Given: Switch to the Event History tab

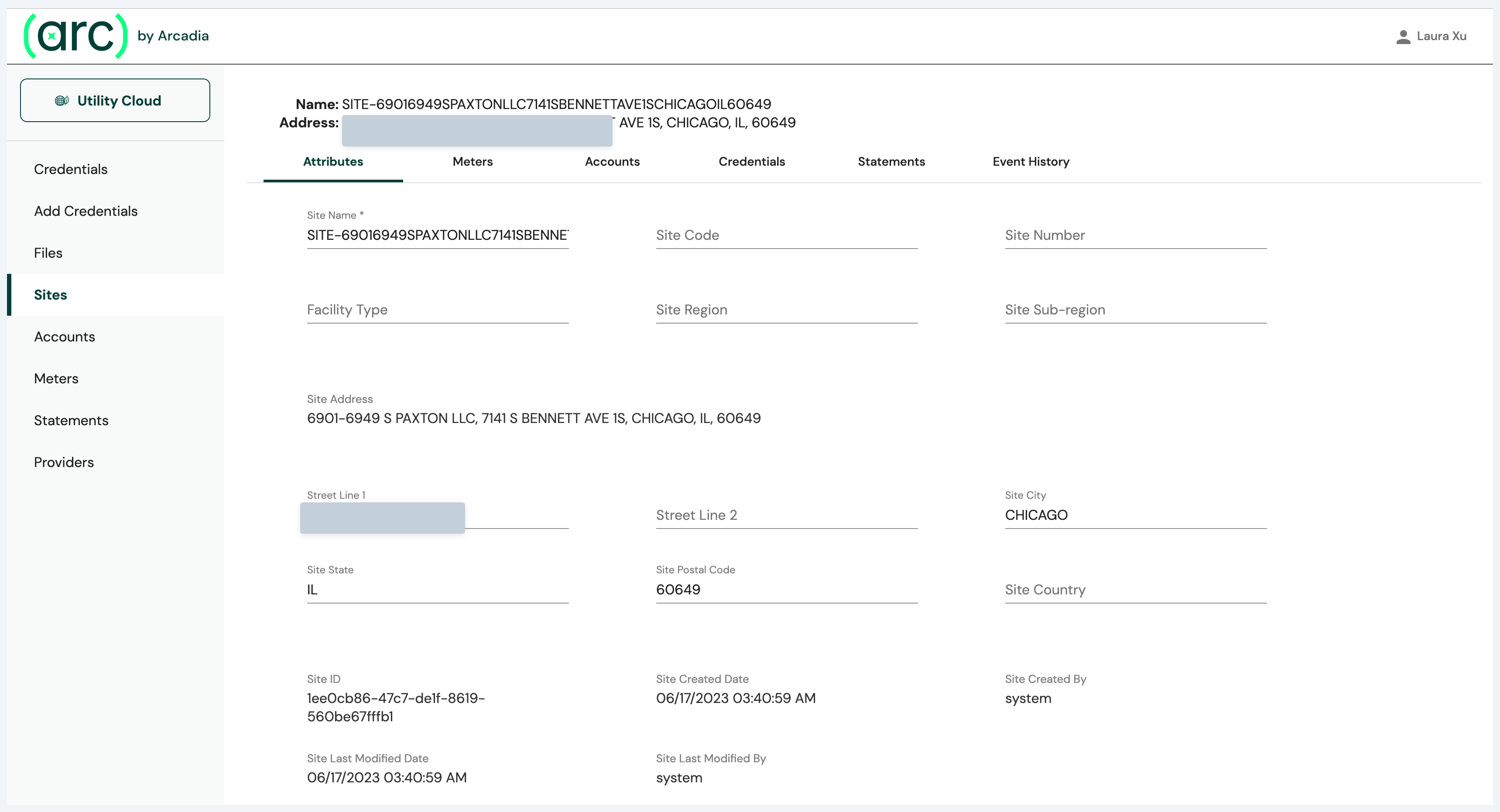Looking at the screenshot, I should (x=1030, y=162).
